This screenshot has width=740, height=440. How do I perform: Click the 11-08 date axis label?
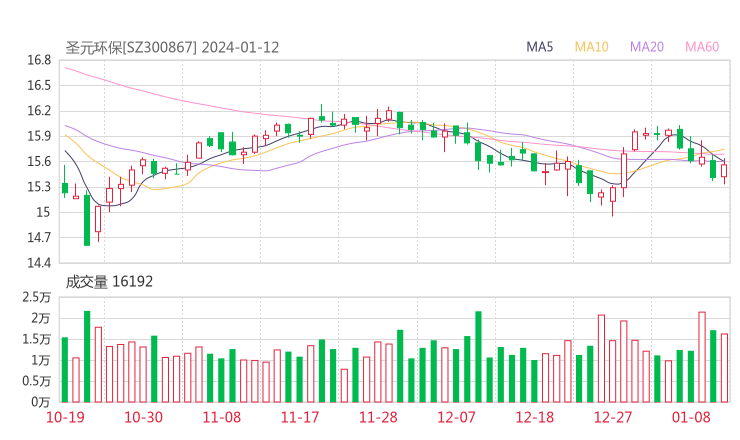[x=221, y=417]
